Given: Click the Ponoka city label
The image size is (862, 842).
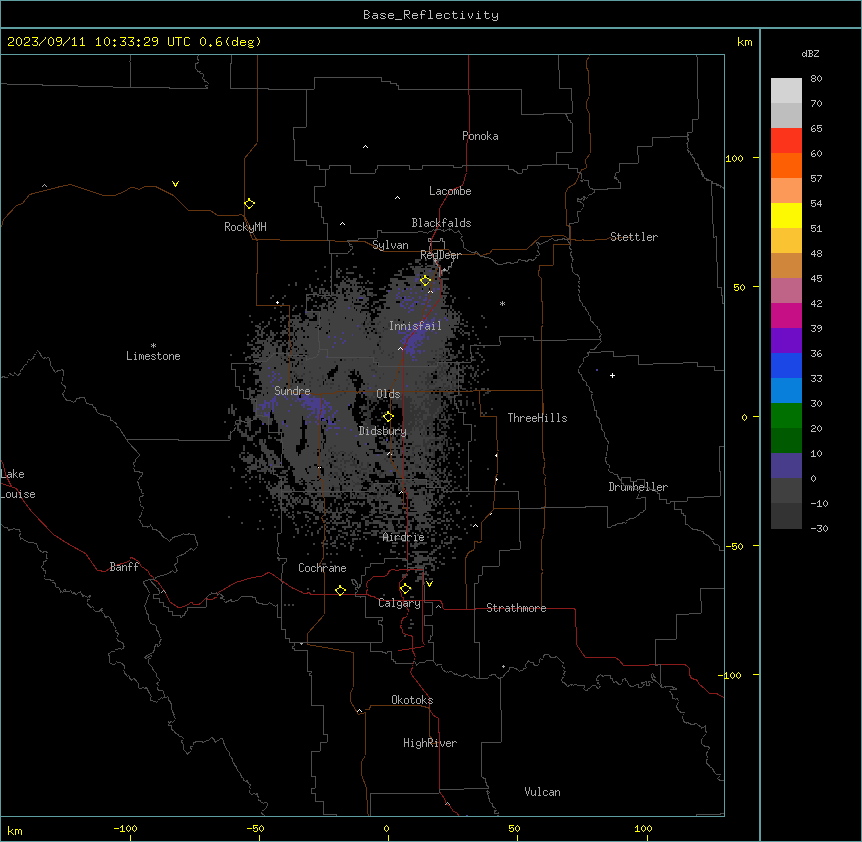Looking at the screenshot, I should tap(480, 136).
